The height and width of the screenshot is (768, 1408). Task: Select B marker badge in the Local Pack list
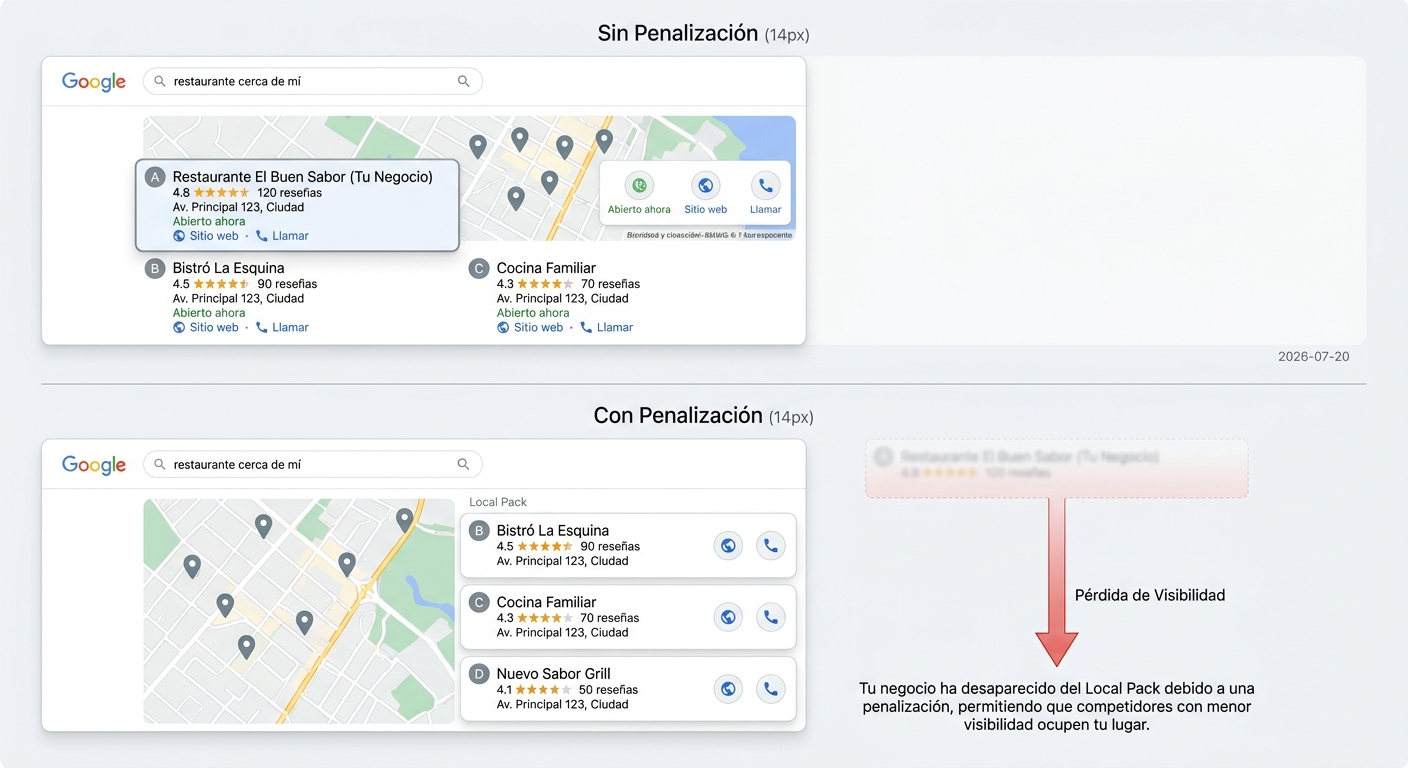coord(479,531)
